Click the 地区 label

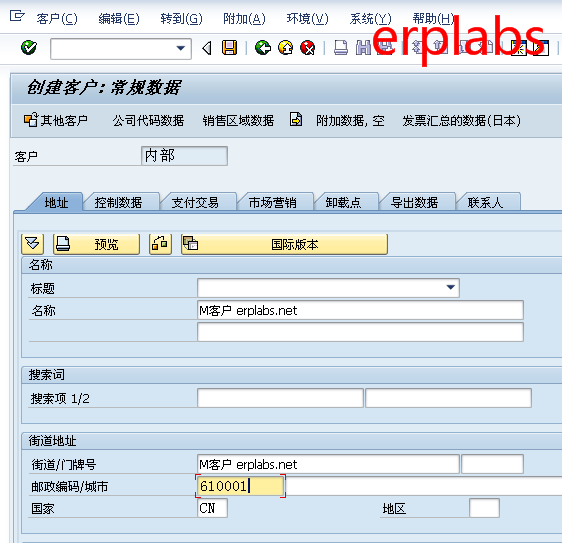[394, 508]
